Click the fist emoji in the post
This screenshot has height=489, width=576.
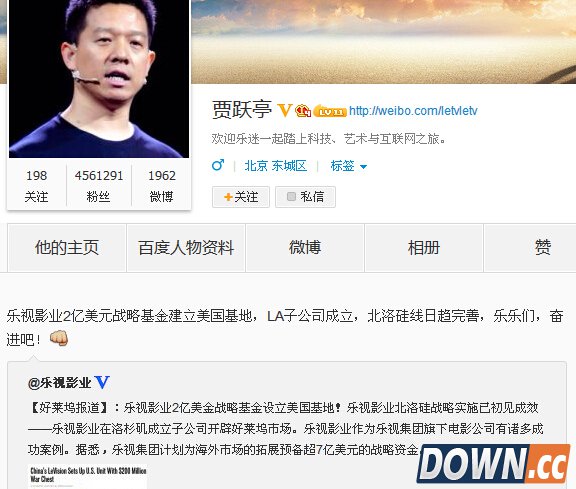coord(59,338)
